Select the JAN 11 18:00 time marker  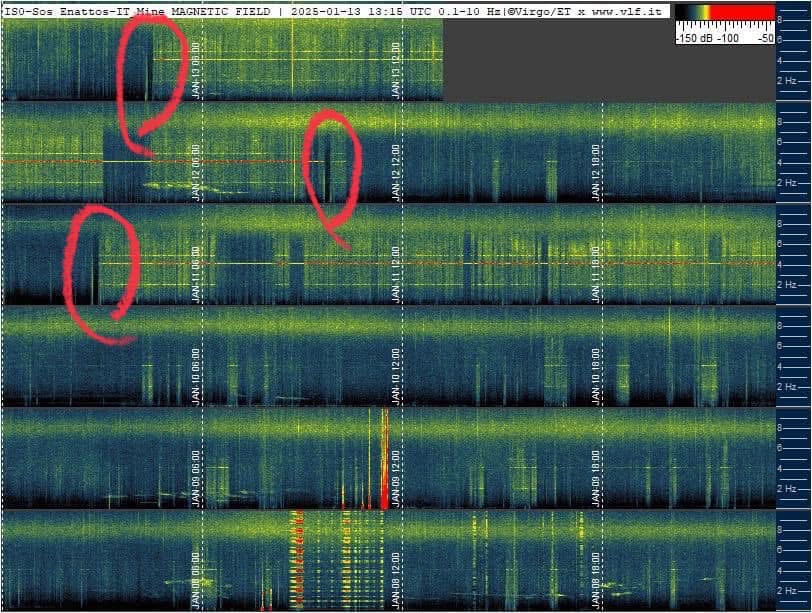click(597, 273)
